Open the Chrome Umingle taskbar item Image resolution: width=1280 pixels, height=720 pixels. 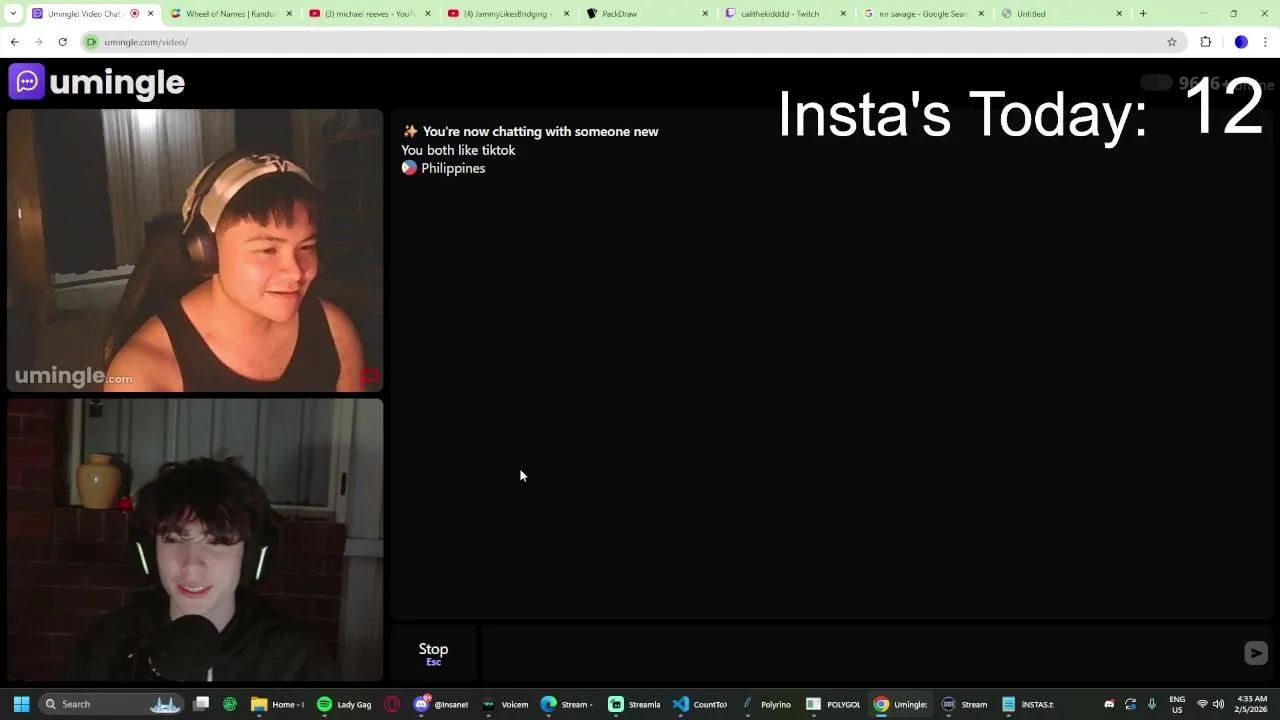pyautogui.click(x=900, y=704)
